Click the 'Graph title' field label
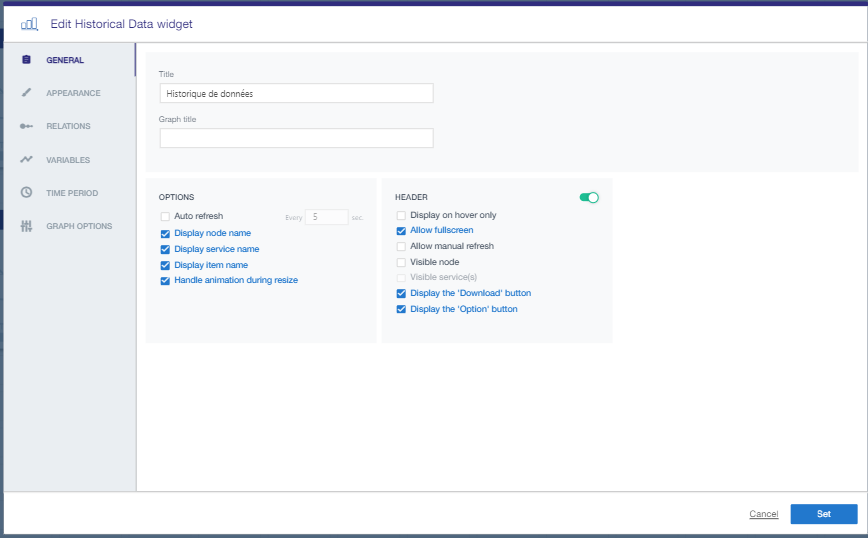This screenshot has width=868, height=538. 177,119
